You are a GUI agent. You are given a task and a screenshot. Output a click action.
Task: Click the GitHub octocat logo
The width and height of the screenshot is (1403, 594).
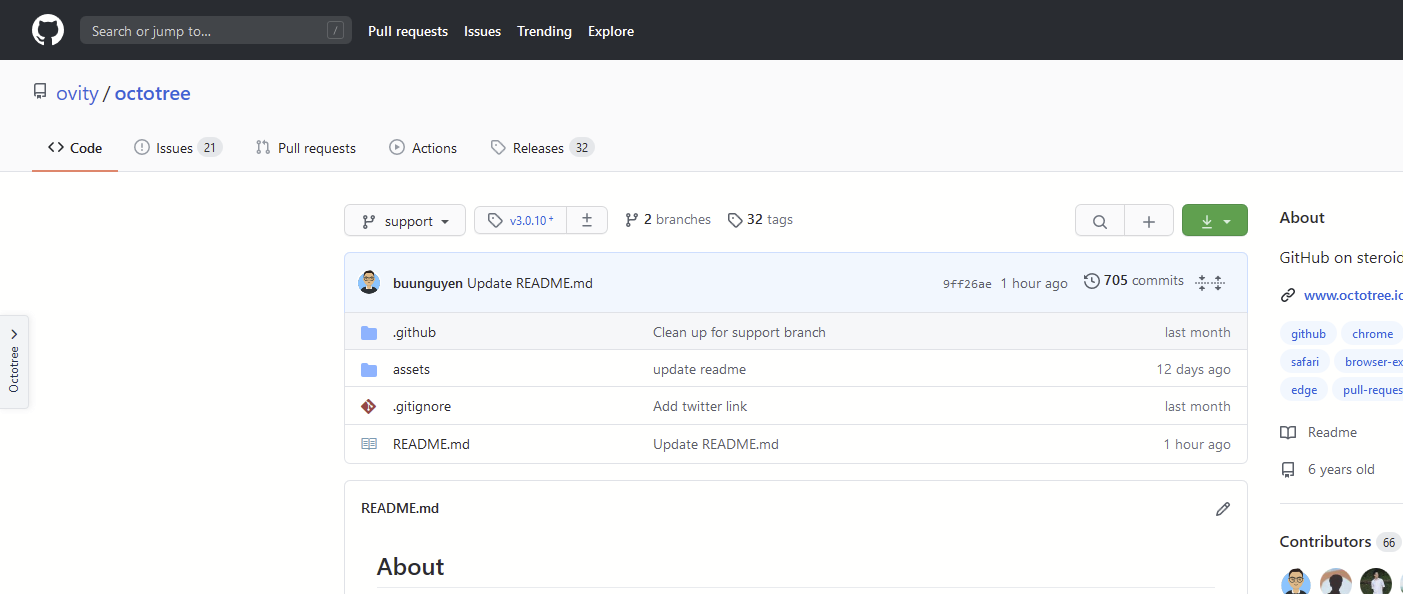48,30
